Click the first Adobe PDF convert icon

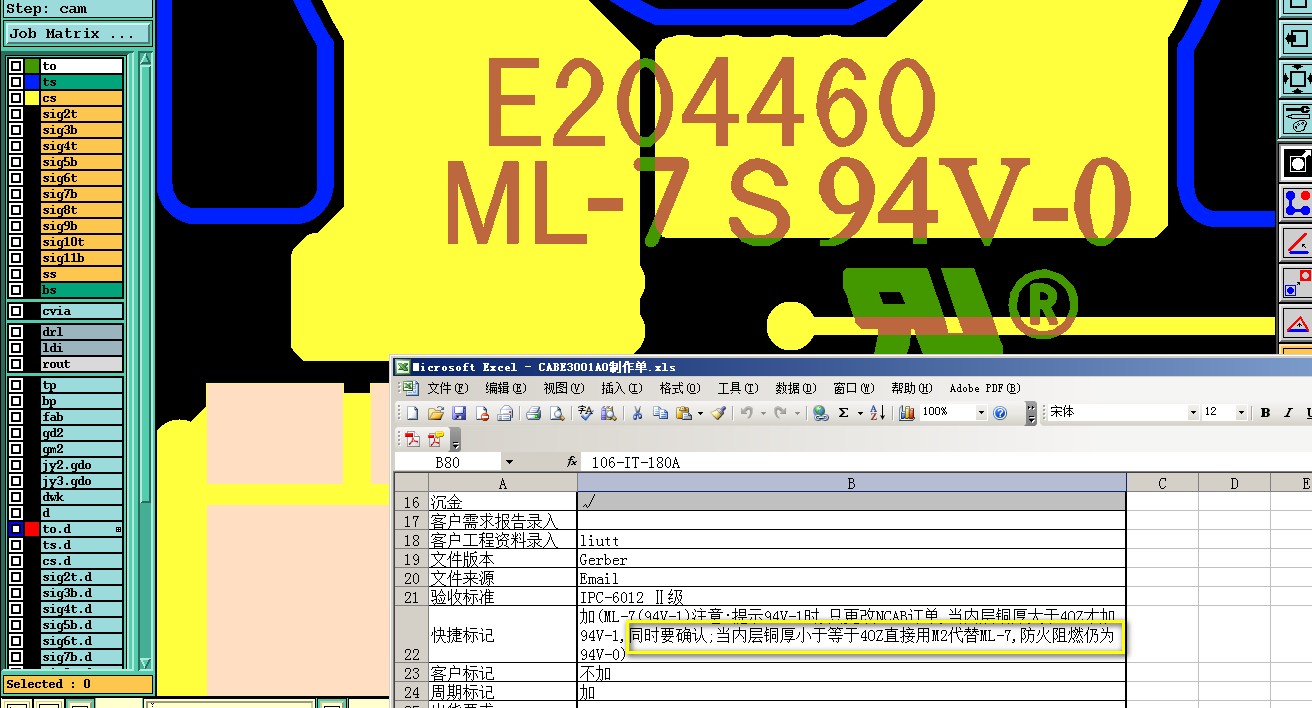[412, 439]
